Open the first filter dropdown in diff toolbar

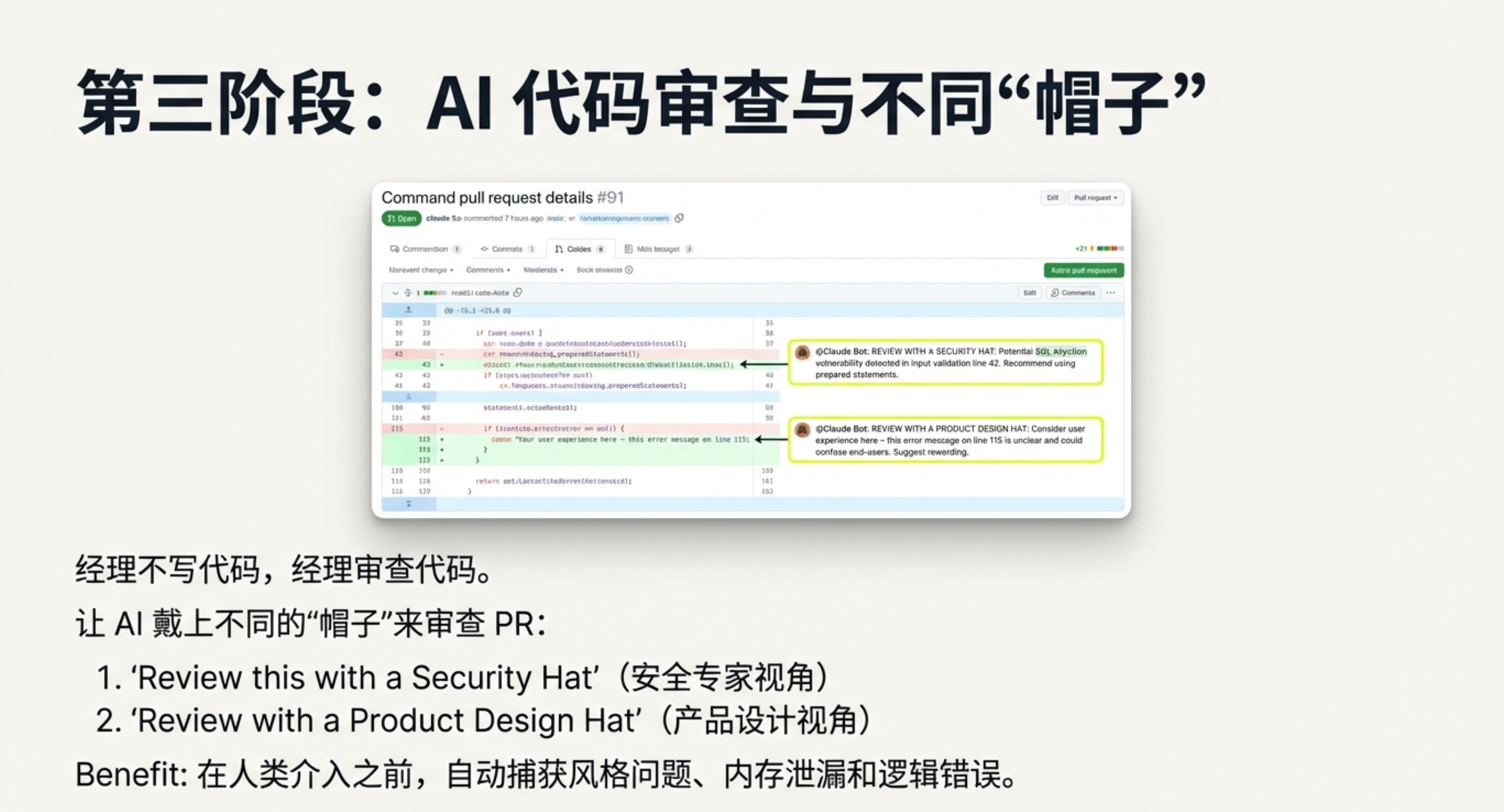[421, 269]
